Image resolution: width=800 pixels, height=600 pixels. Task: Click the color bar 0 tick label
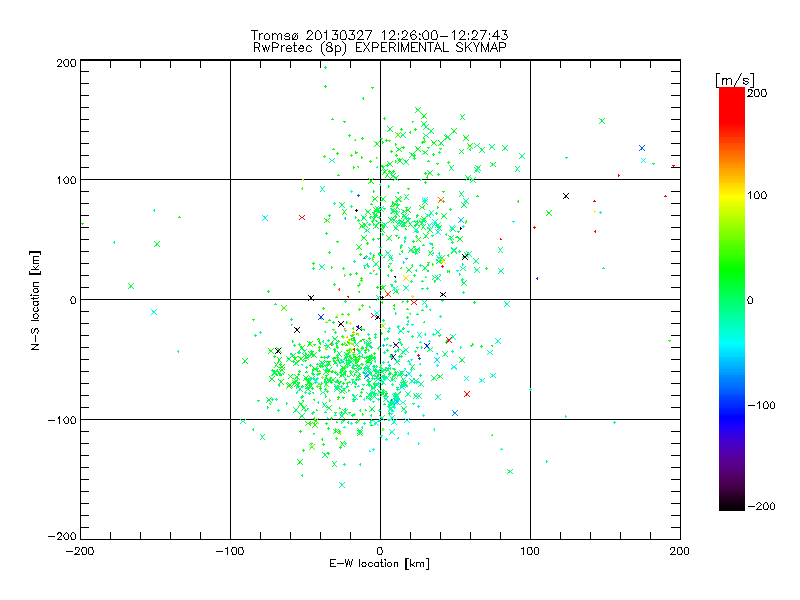click(x=750, y=300)
